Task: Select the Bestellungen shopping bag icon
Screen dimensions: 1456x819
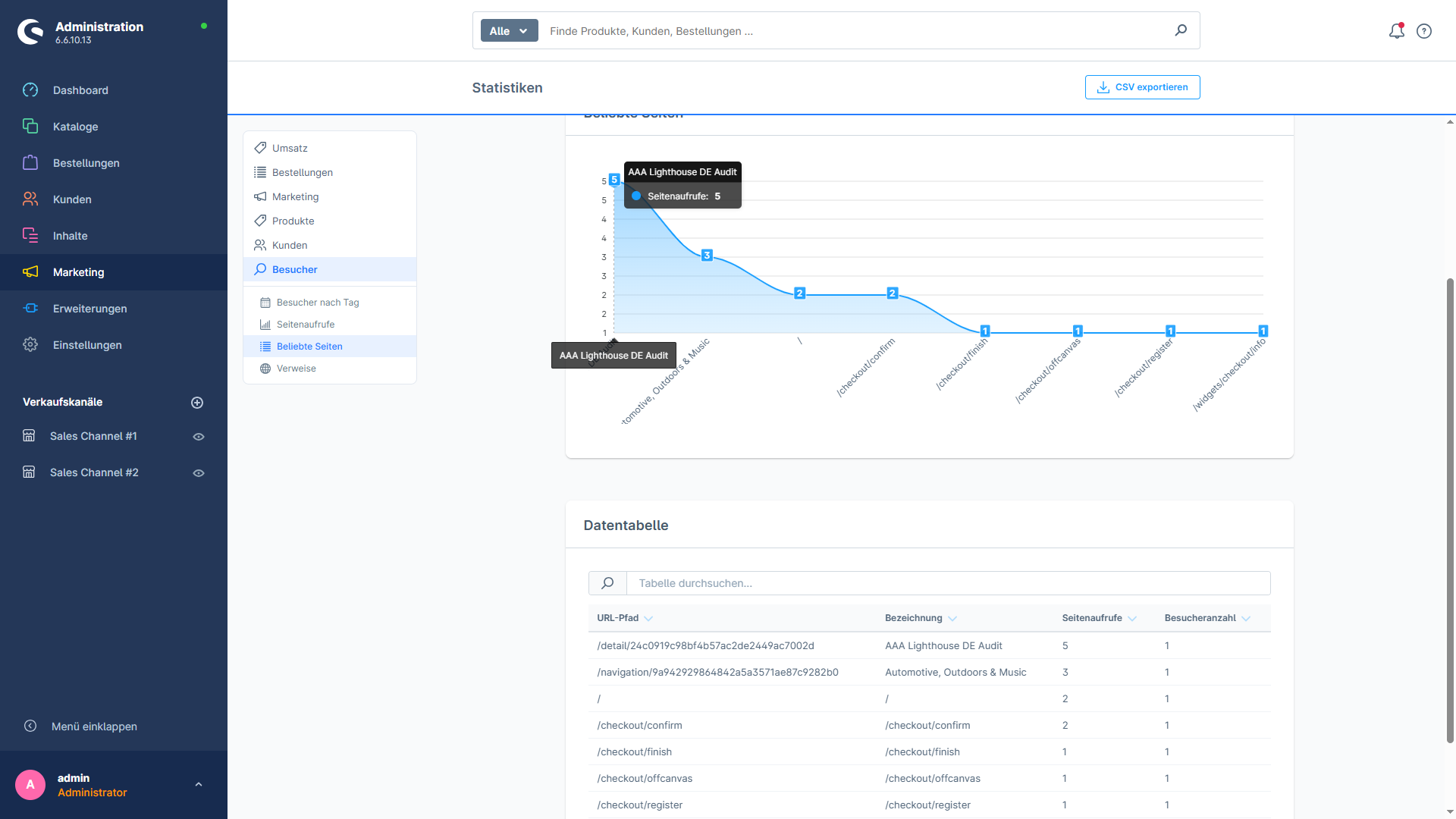Action: point(30,162)
